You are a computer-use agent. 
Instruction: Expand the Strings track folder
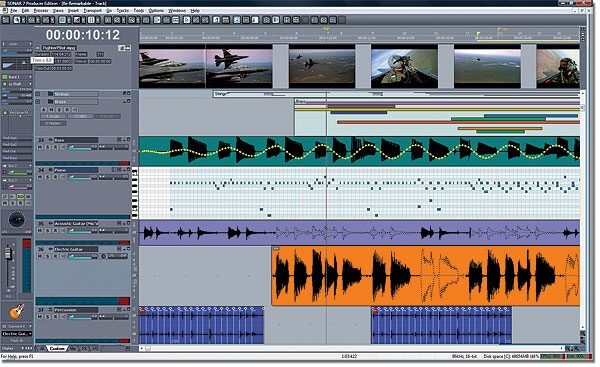(38, 94)
